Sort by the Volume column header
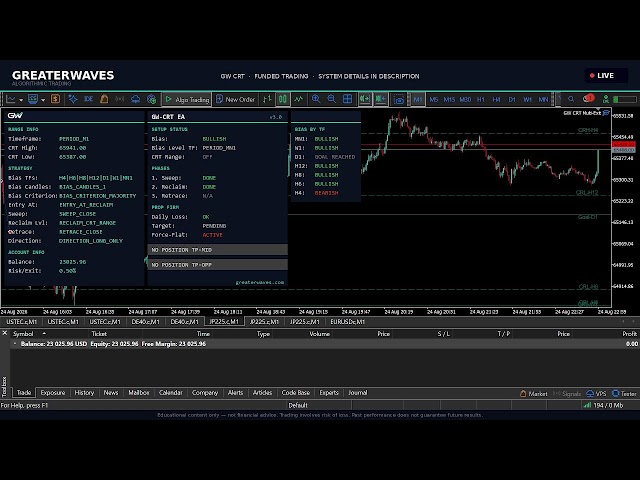This screenshot has height=480, width=640. [319, 334]
